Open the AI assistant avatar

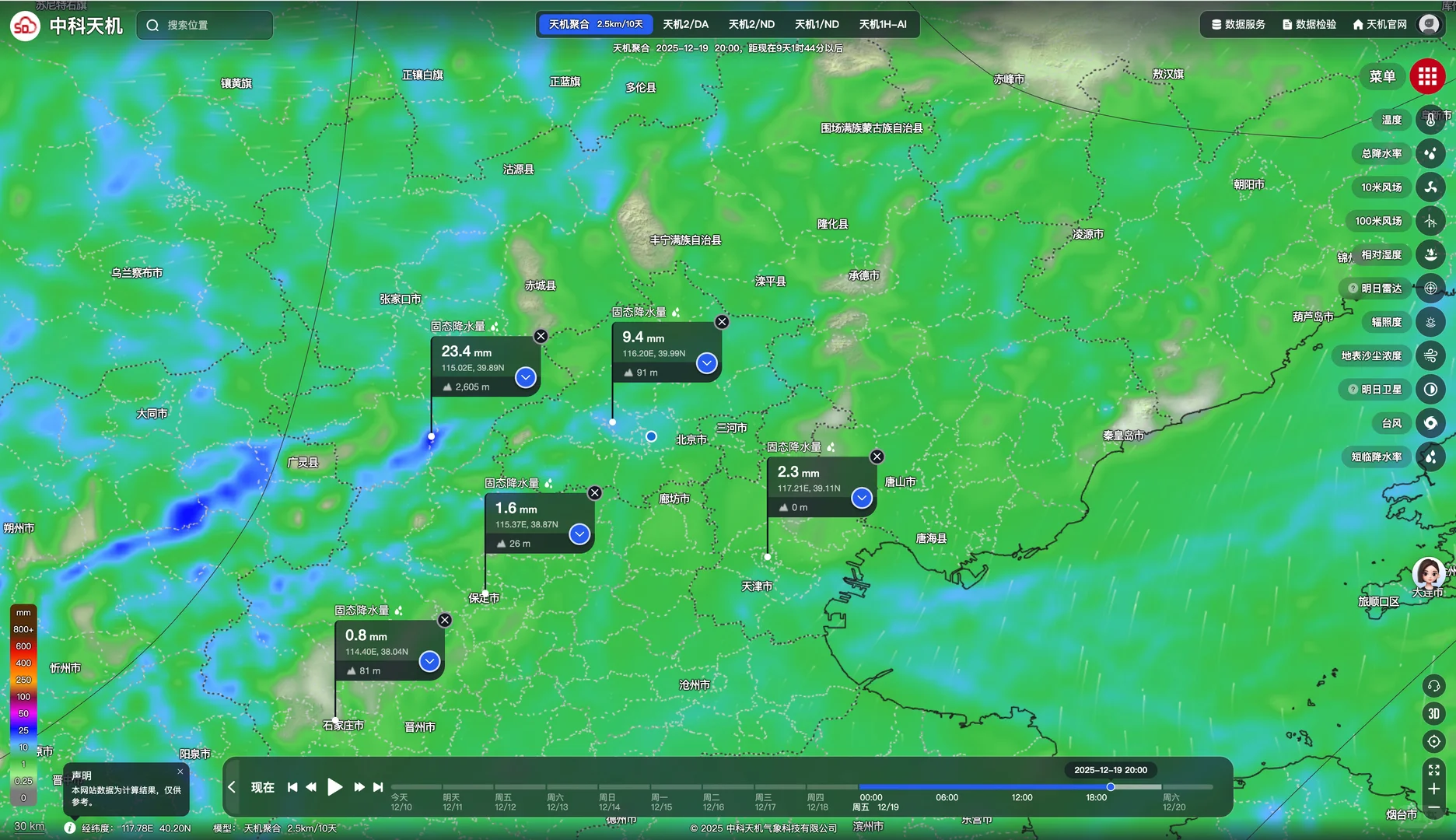pos(1429,574)
